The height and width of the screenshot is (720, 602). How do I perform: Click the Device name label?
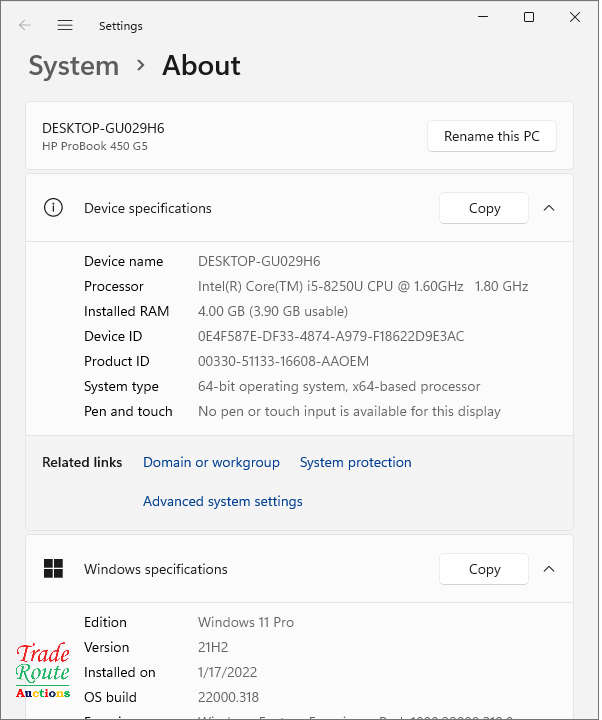(x=124, y=262)
